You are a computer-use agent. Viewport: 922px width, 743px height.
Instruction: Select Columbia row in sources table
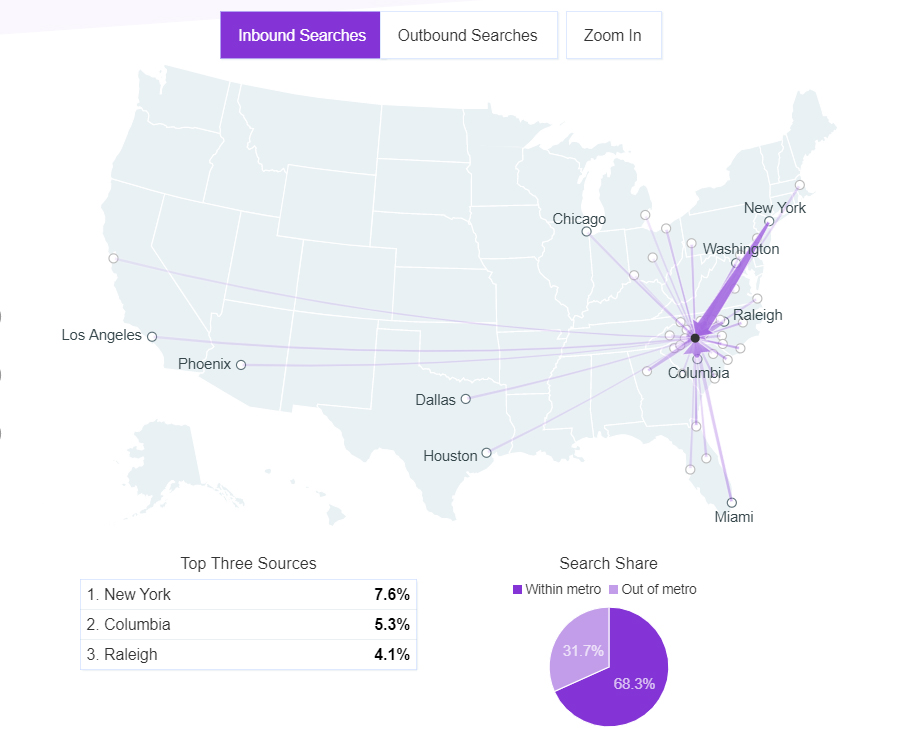(x=248, y=625)
